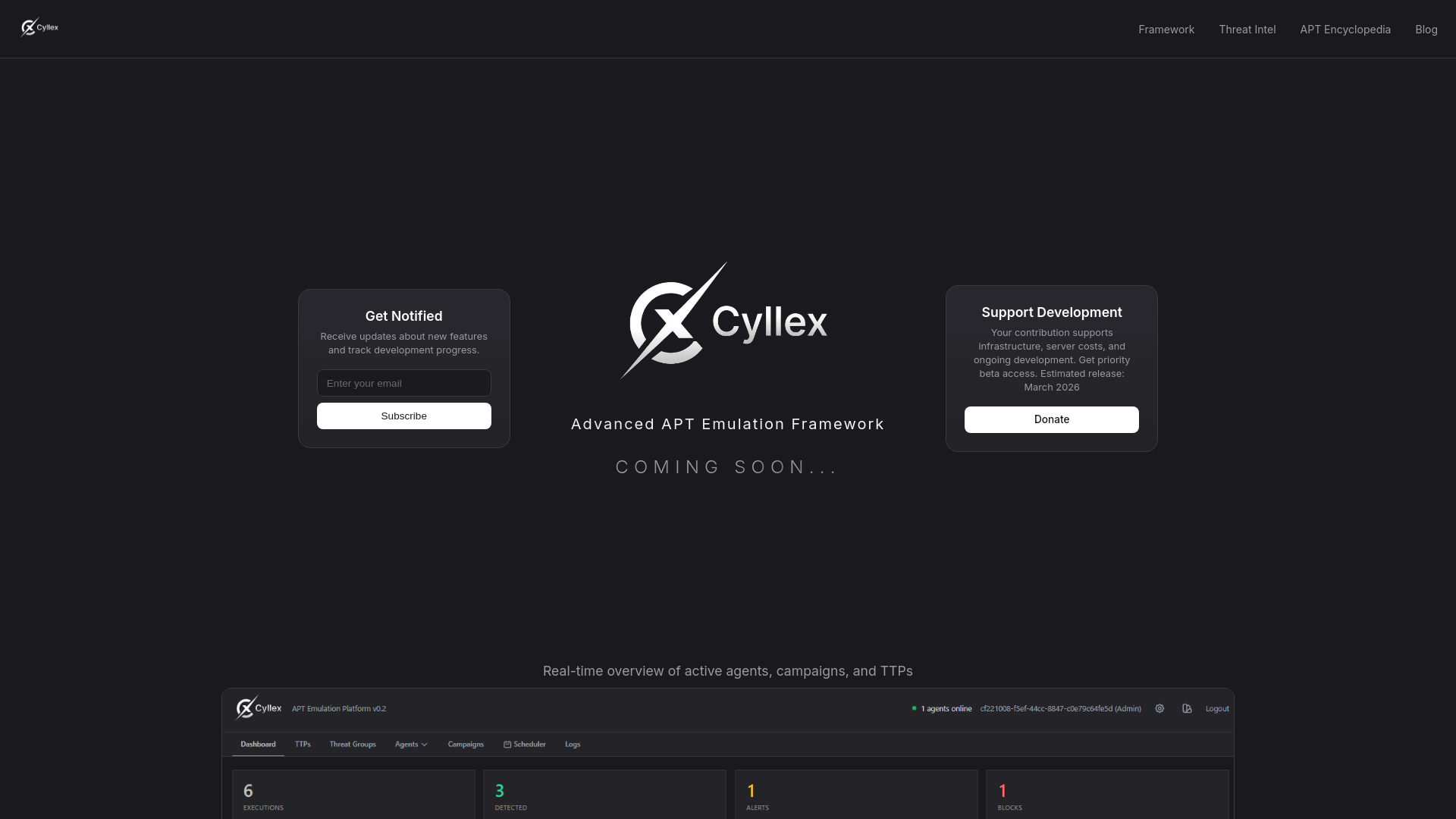
Task: Switch to the TTPs tab
Action: tap(303, 744)
